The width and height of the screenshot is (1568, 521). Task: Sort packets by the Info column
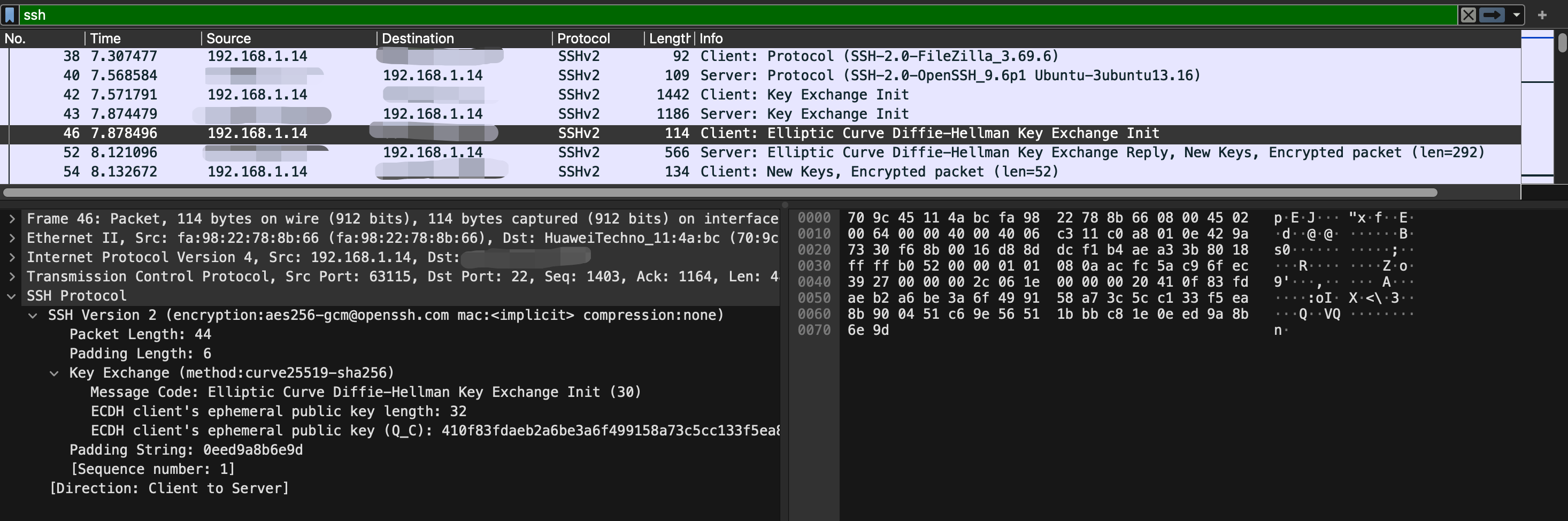click(1107, 39)
